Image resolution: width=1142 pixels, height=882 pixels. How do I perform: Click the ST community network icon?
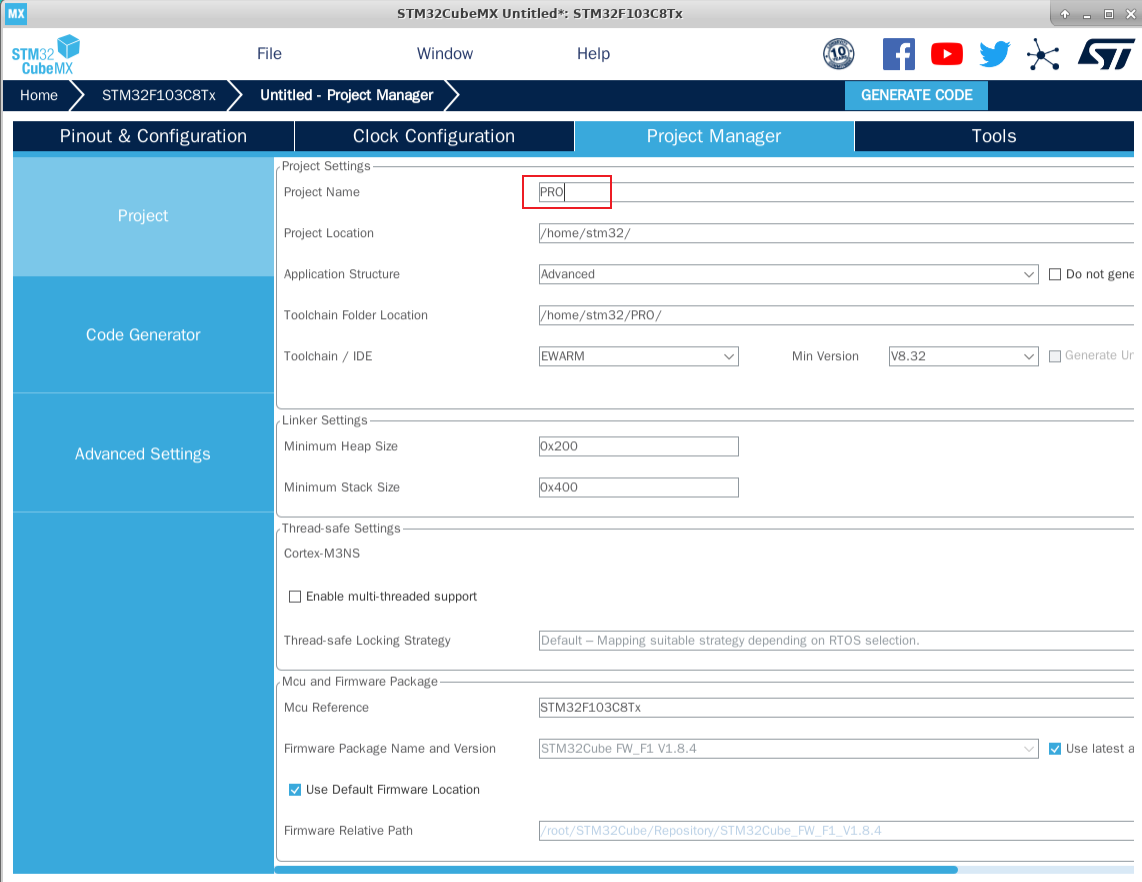[x=1043, y=54]
